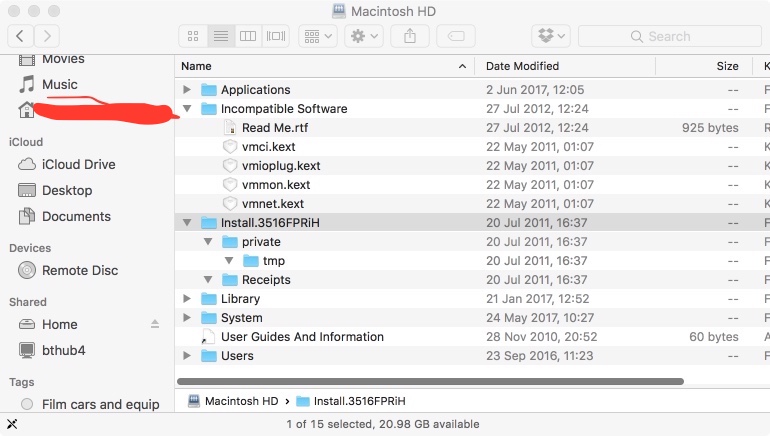Switch to Cover Flow view
The image size is (770, 436).
[x=275, y=36]
